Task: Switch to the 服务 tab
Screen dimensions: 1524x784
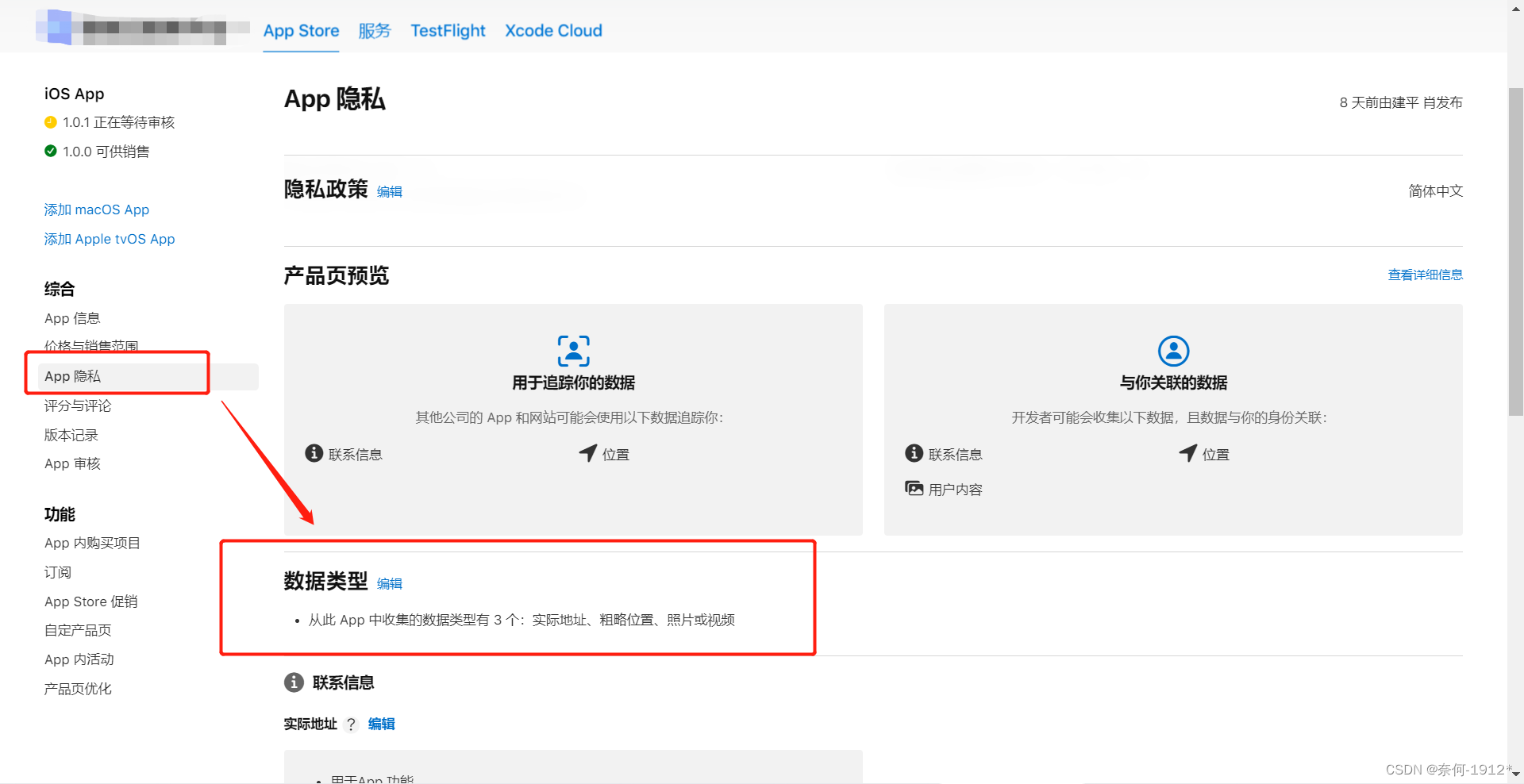Action: 375,31
